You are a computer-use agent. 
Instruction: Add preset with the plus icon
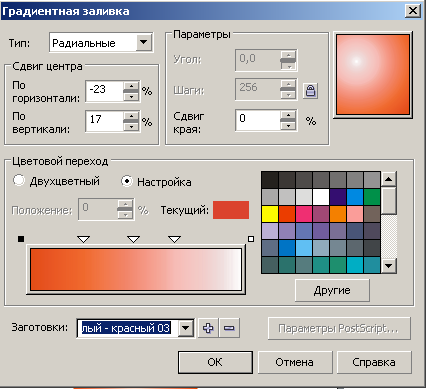click(x=208, y=328)
